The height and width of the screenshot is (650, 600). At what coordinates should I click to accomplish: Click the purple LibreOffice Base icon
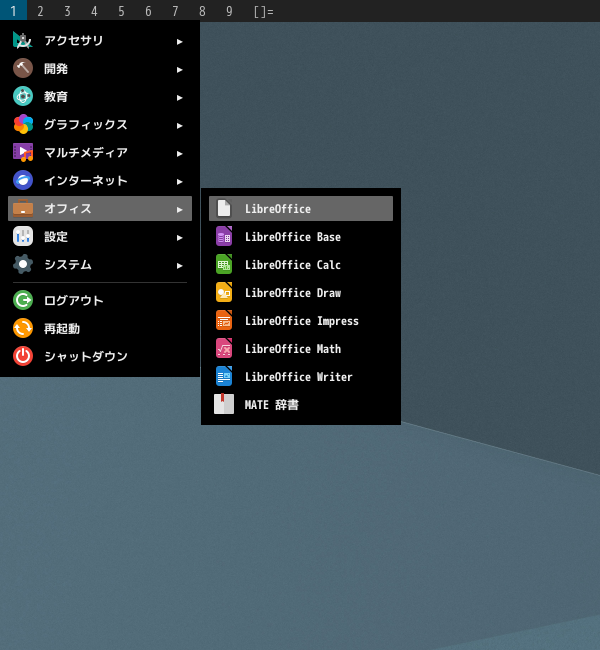point(224,236)
